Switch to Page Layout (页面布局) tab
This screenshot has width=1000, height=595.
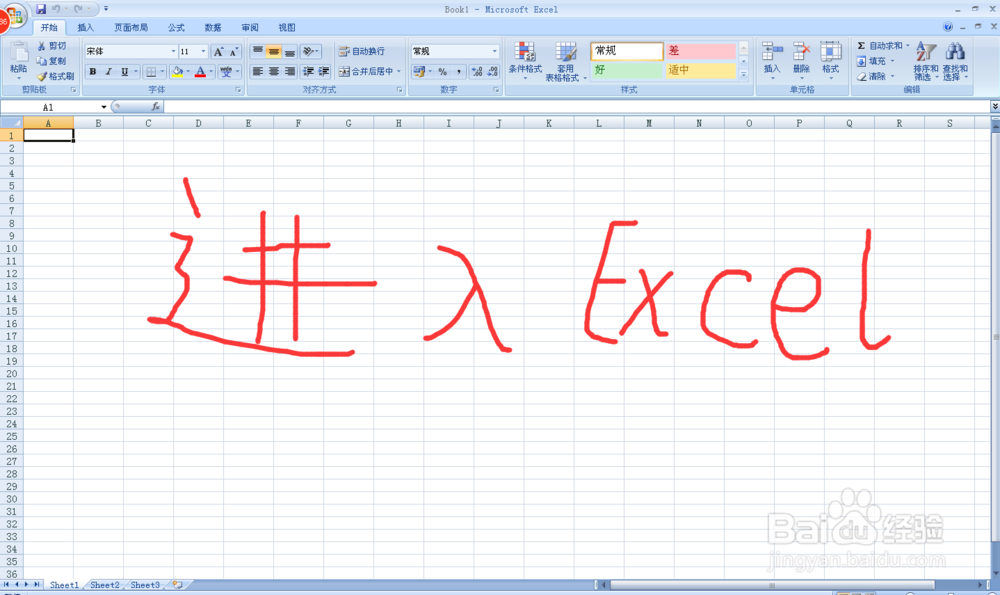(x=131, y=27)
